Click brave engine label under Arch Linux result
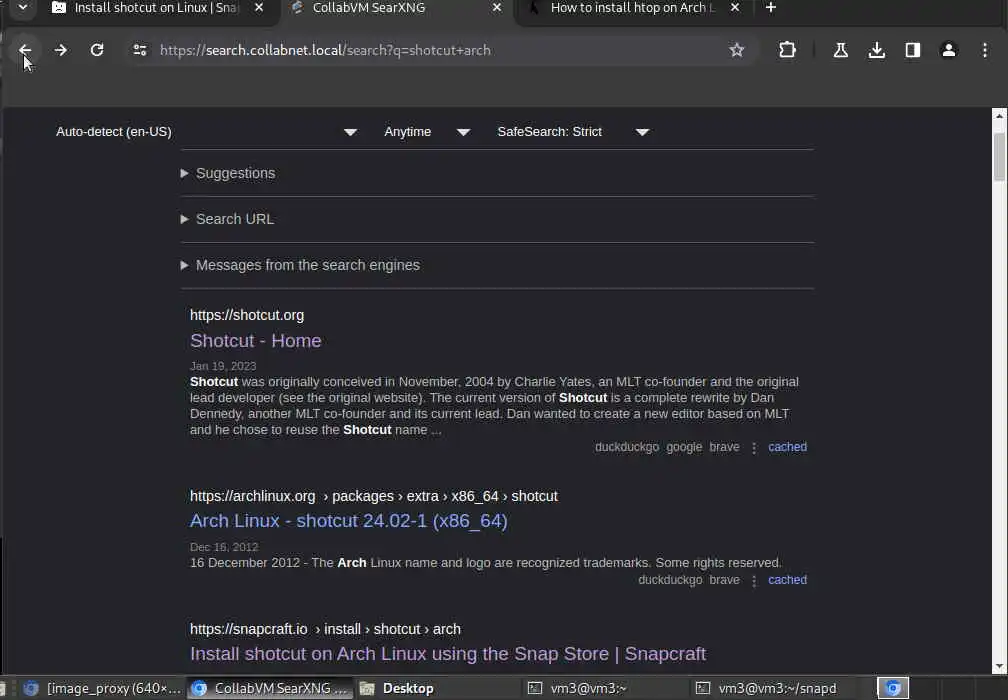 [x=724, y=580]
